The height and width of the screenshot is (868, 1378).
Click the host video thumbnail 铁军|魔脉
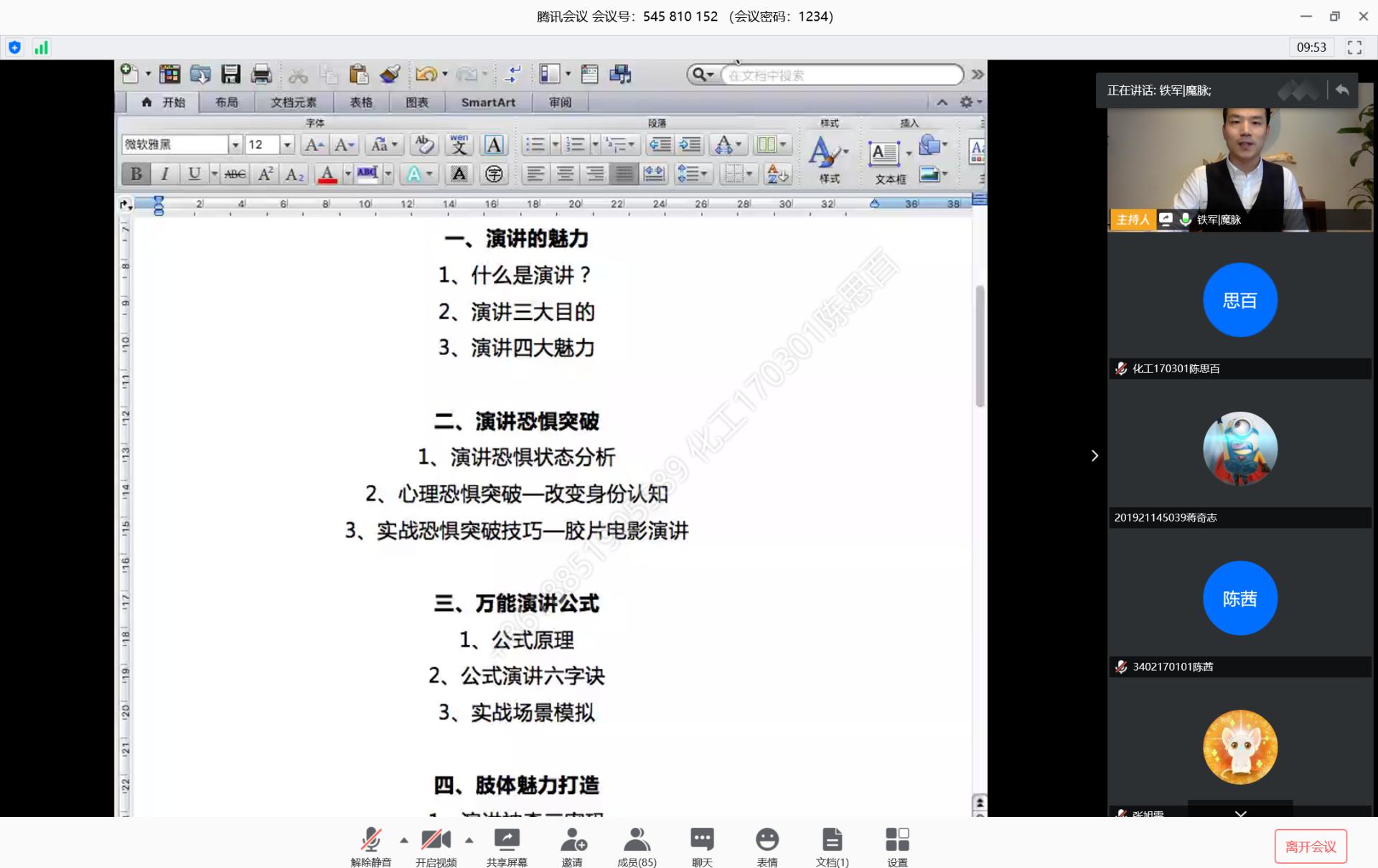tap(1239, 169)
